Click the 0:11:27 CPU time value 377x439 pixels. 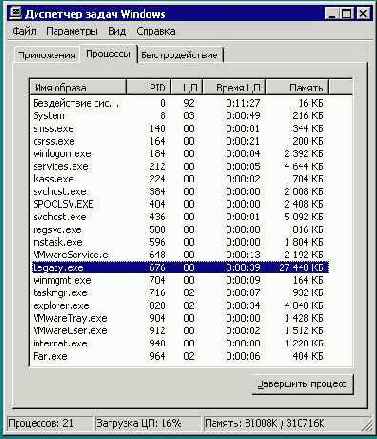point(243,103)
